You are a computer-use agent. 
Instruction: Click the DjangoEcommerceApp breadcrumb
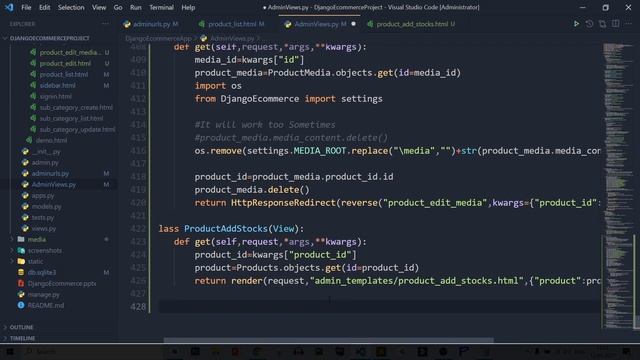[158, 38]
